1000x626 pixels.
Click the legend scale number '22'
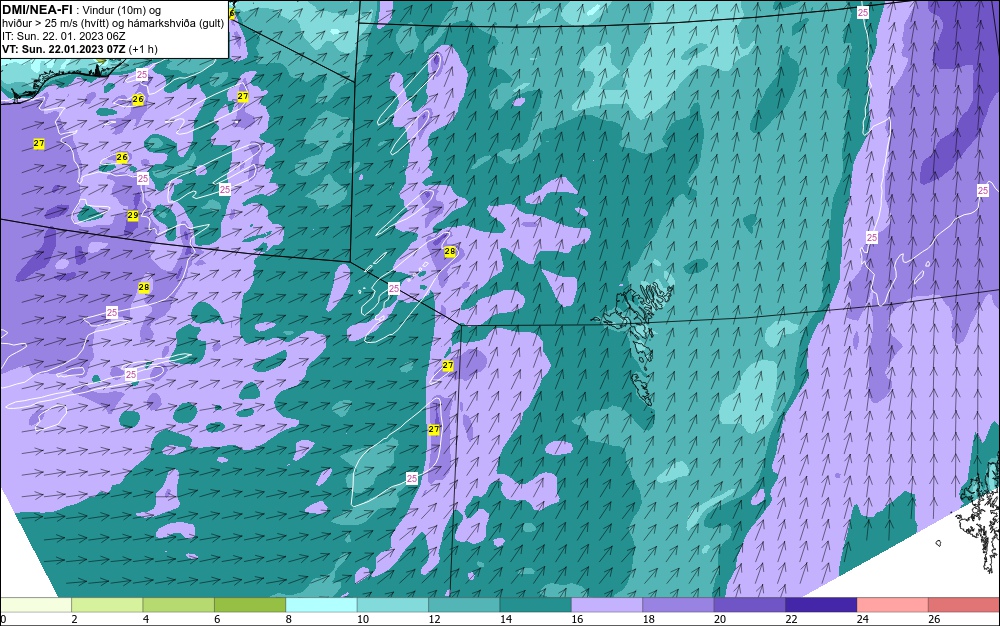tap(791, 619)
